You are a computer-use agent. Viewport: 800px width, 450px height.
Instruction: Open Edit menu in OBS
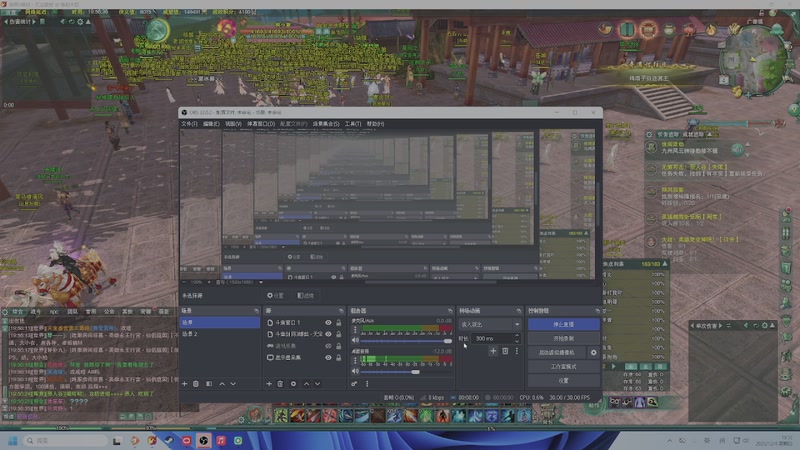(211, 124)
